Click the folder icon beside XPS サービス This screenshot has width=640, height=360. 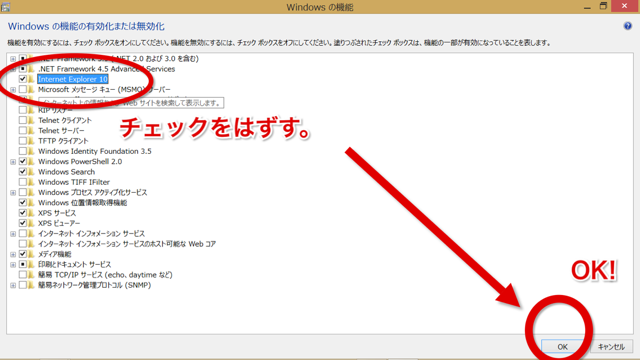(31, 213)
